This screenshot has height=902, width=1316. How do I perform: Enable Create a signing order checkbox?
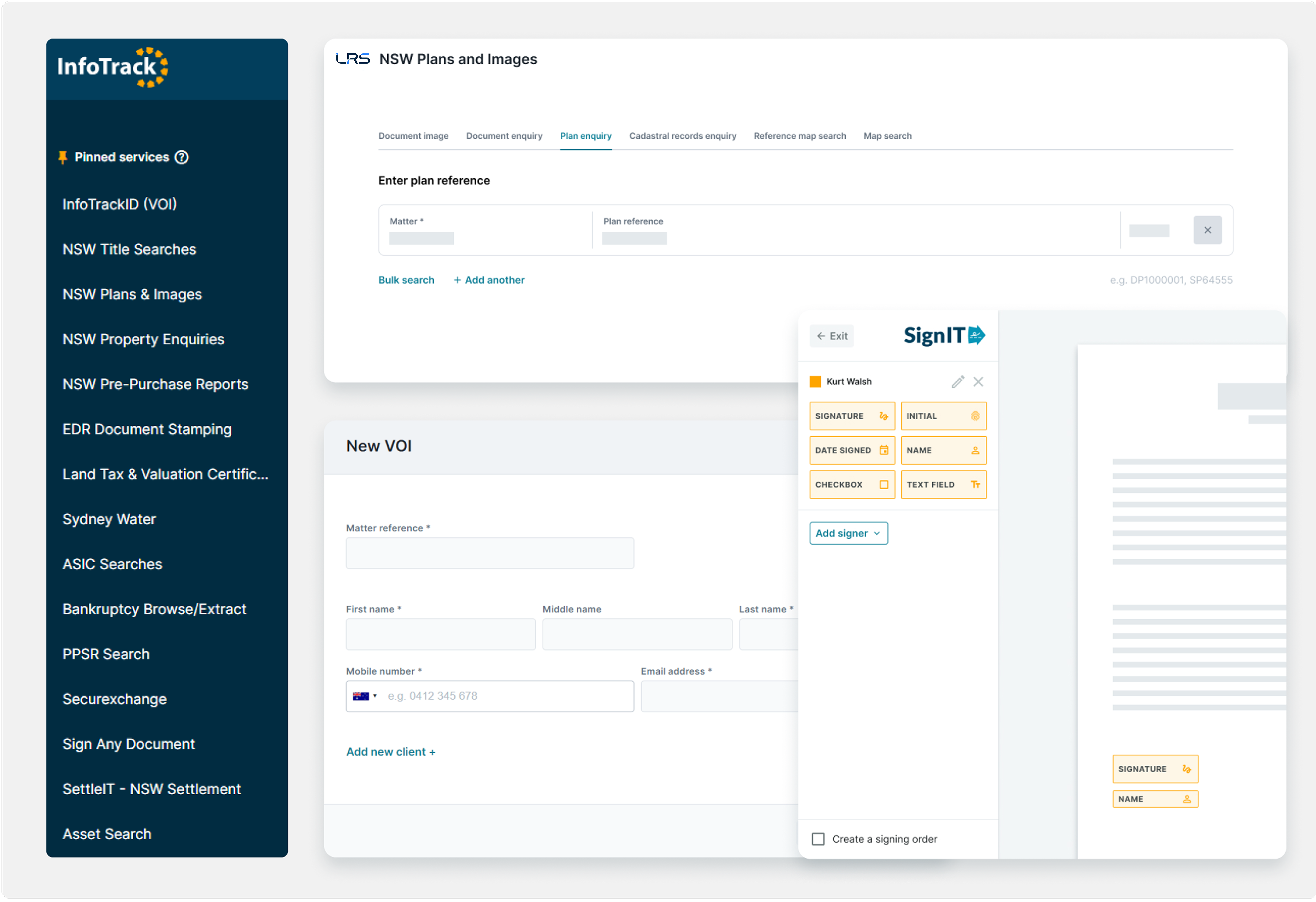[x=818, y=839]
